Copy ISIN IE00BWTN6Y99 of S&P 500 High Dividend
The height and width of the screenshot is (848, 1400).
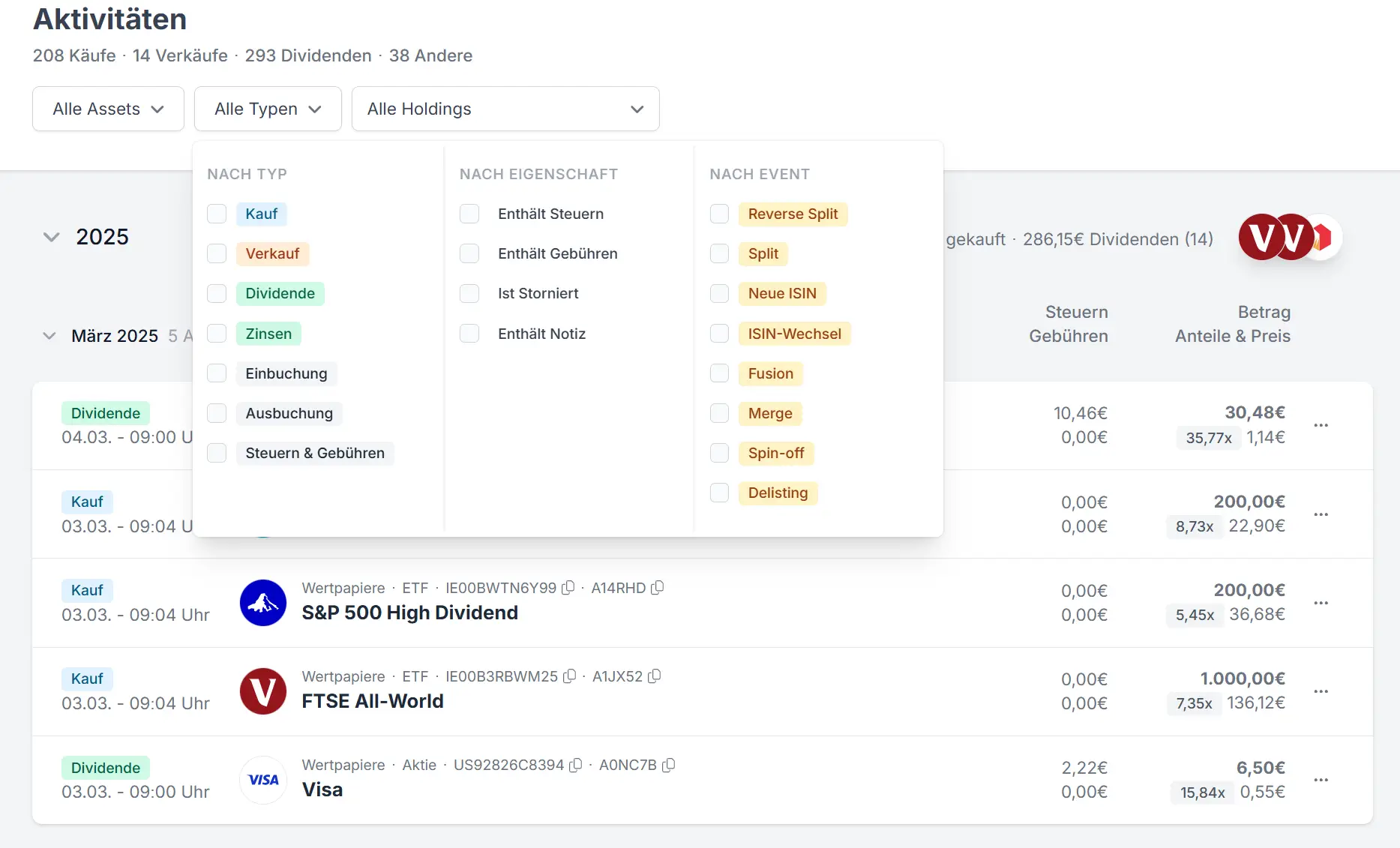coord(568,588)
